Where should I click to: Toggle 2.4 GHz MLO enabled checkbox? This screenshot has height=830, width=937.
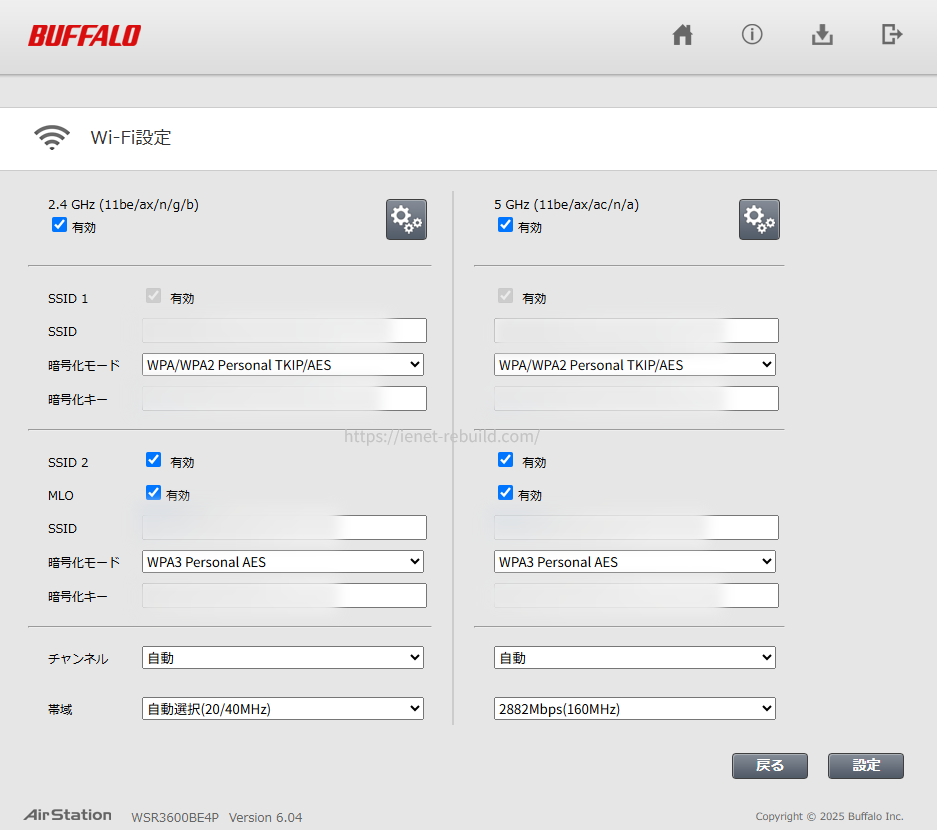click(154, 492)
